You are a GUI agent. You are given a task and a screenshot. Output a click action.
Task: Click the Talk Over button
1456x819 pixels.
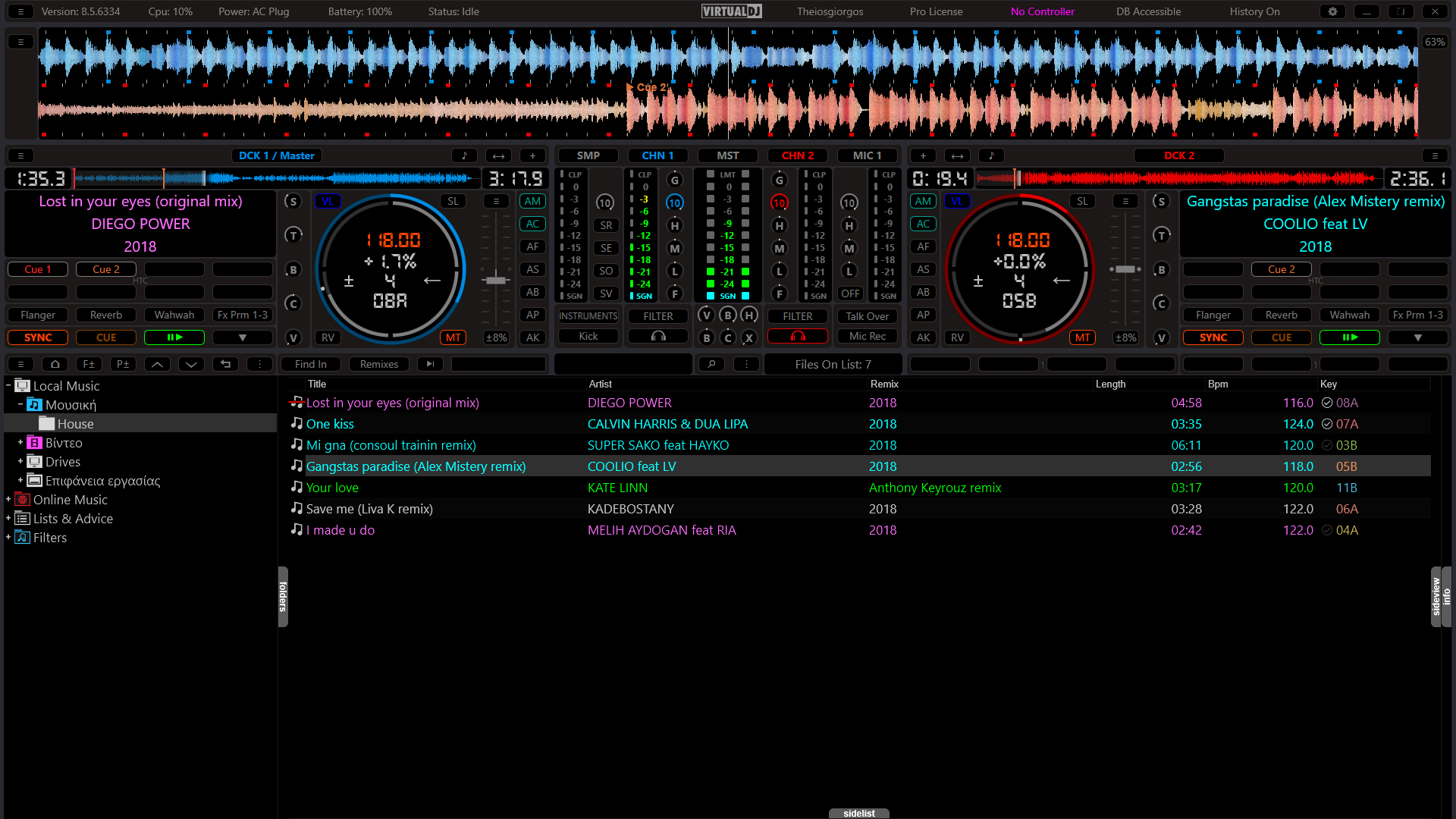click(868, 316)
